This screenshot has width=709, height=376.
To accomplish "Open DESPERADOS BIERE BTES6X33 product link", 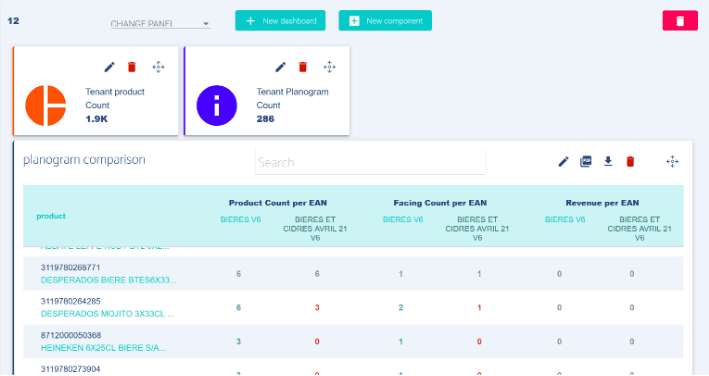I will (109, 280).
